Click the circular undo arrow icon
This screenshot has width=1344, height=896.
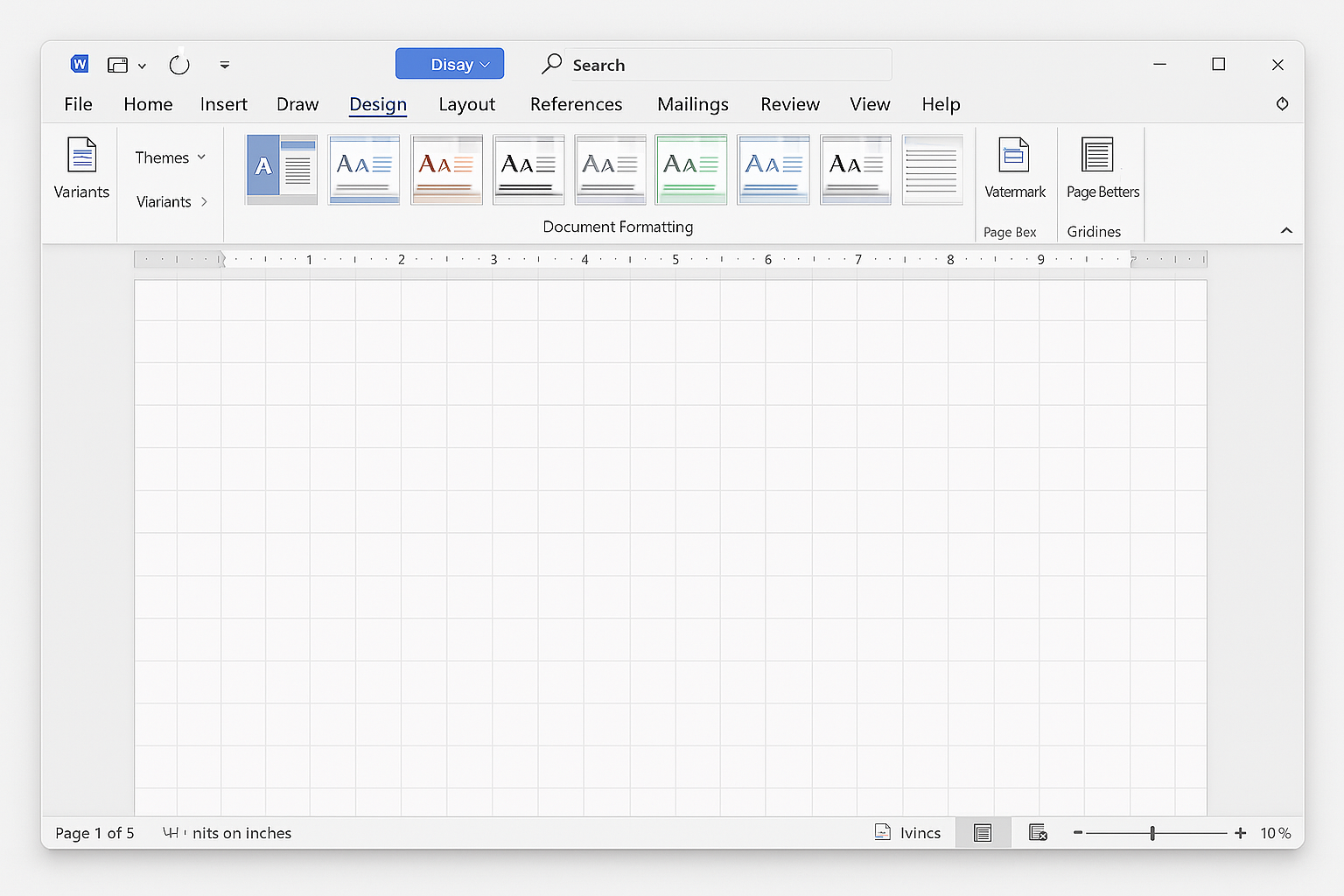[179, 65]
